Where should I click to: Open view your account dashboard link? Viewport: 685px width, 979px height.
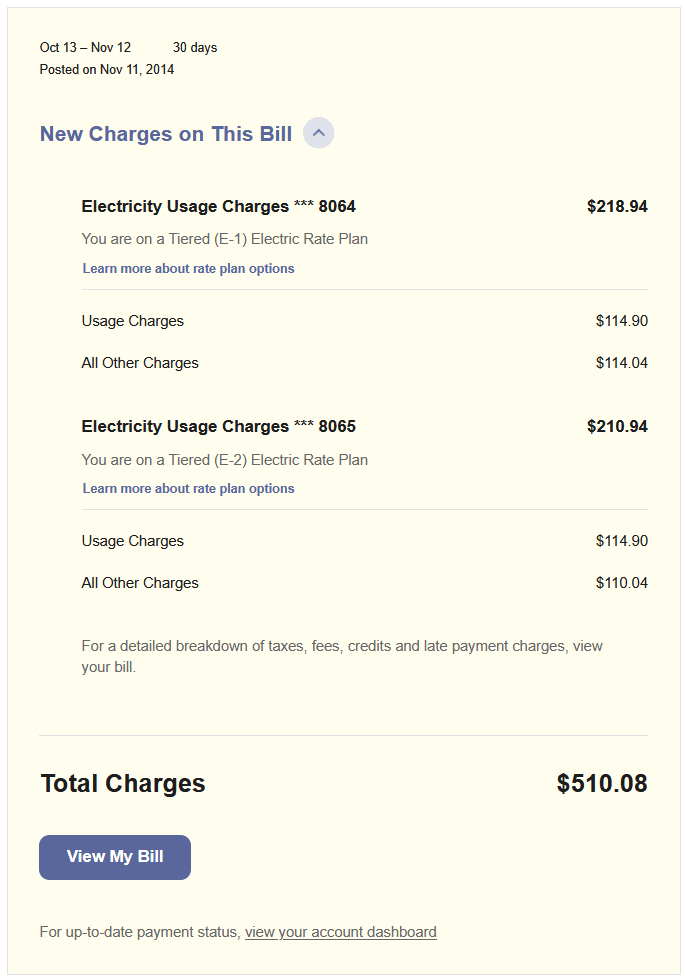(x=340, y=931)
